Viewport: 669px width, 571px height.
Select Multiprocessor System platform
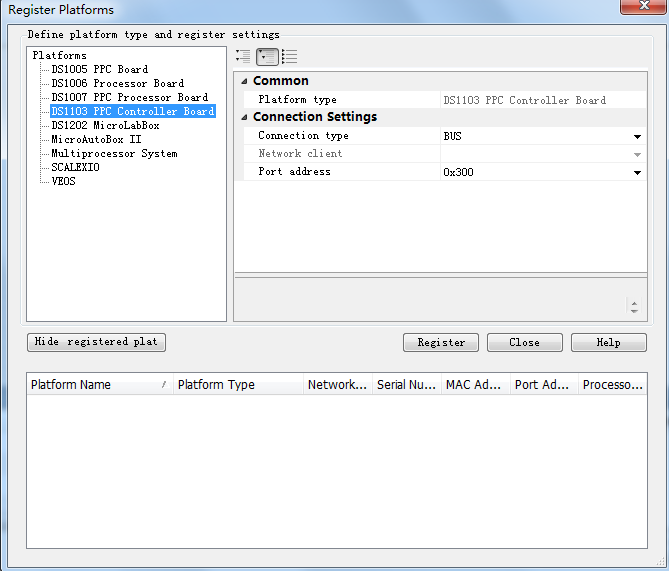(114, 154)
